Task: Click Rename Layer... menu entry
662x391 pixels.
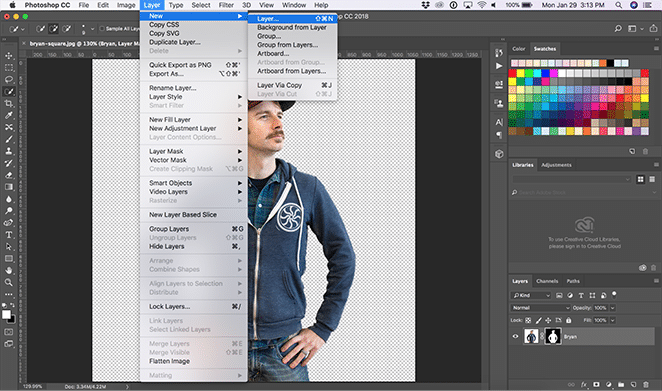Action: 194,88
